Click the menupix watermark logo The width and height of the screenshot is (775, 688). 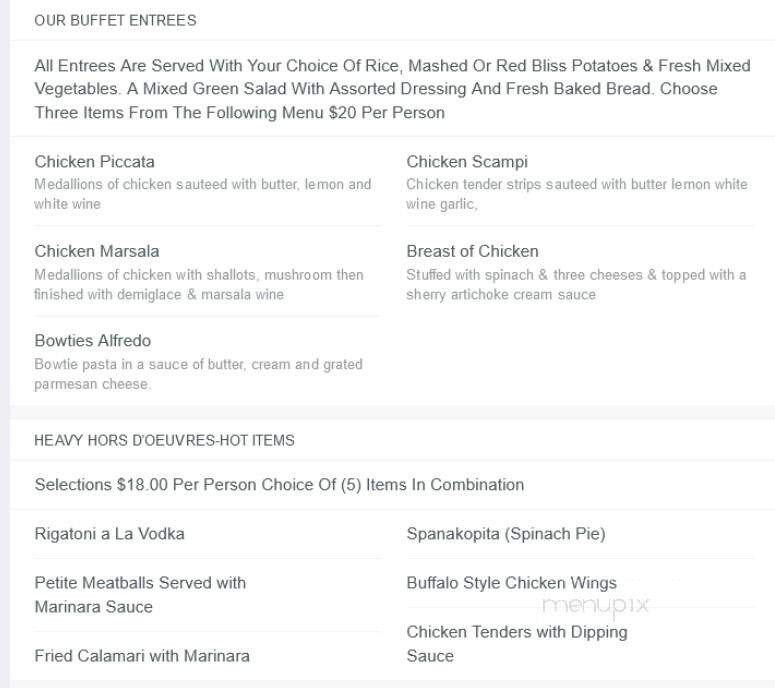[596, 606]
